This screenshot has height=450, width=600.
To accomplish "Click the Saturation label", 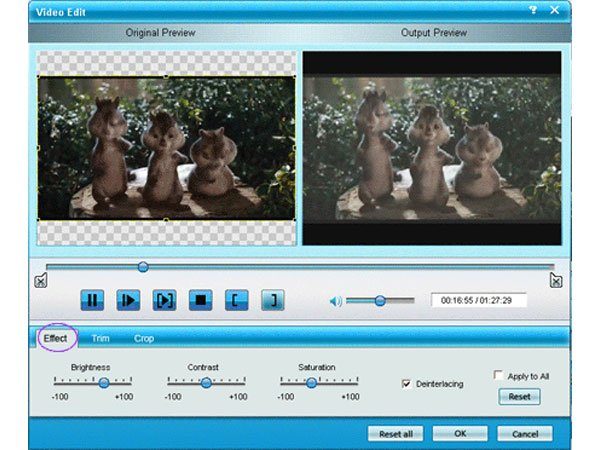I will 317,367.
